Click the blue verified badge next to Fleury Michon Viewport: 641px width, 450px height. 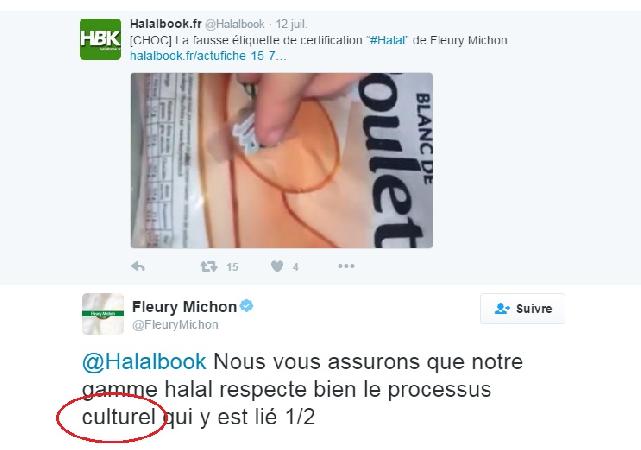(x=247, y=306)
